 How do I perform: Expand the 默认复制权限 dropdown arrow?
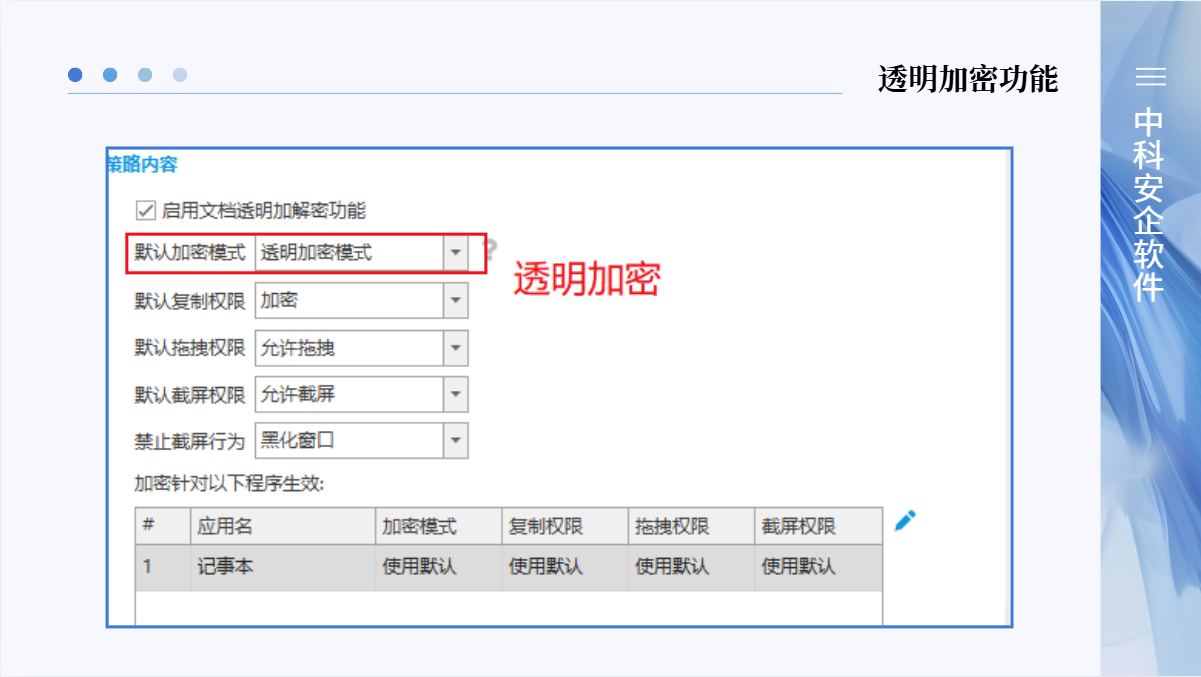(456, 301)
